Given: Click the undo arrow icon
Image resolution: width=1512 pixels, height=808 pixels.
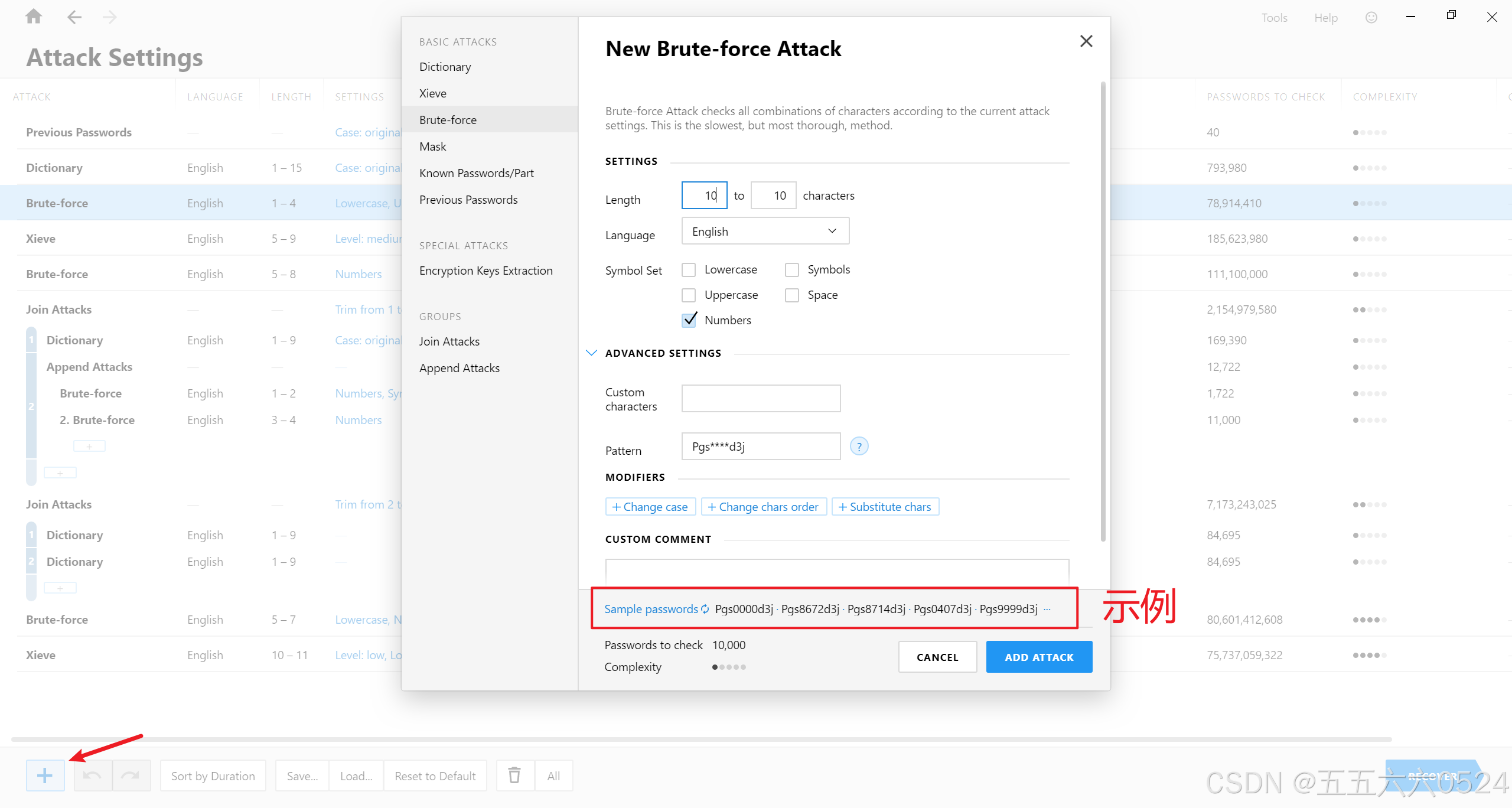Looking at the screenshot, I should tap(92, 776).
